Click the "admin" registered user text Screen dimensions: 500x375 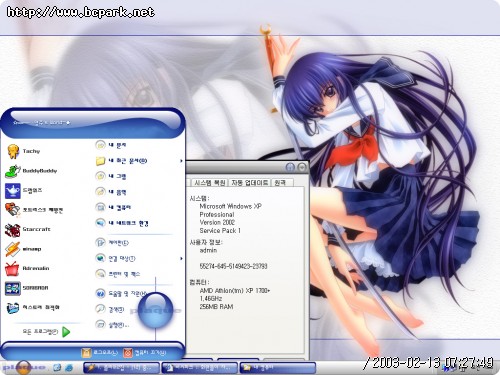(208, 250)
